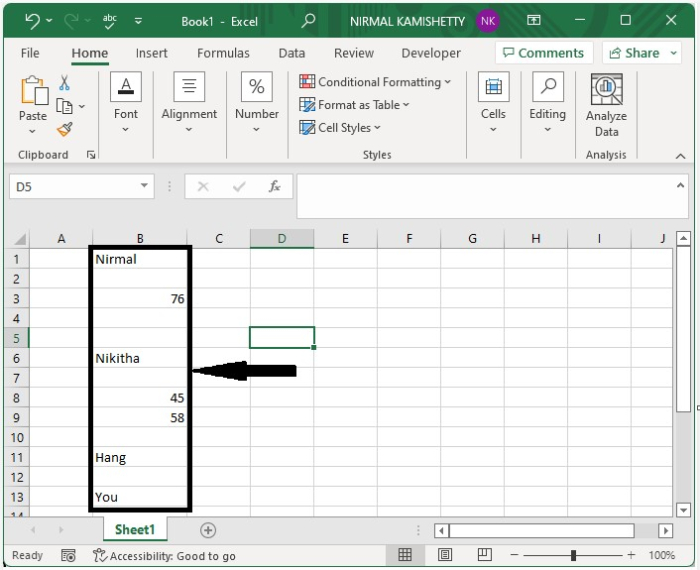Screen dimensions: 700x570
Task: Click Accessibility: Good to go status
Action: tap(164, 556)
